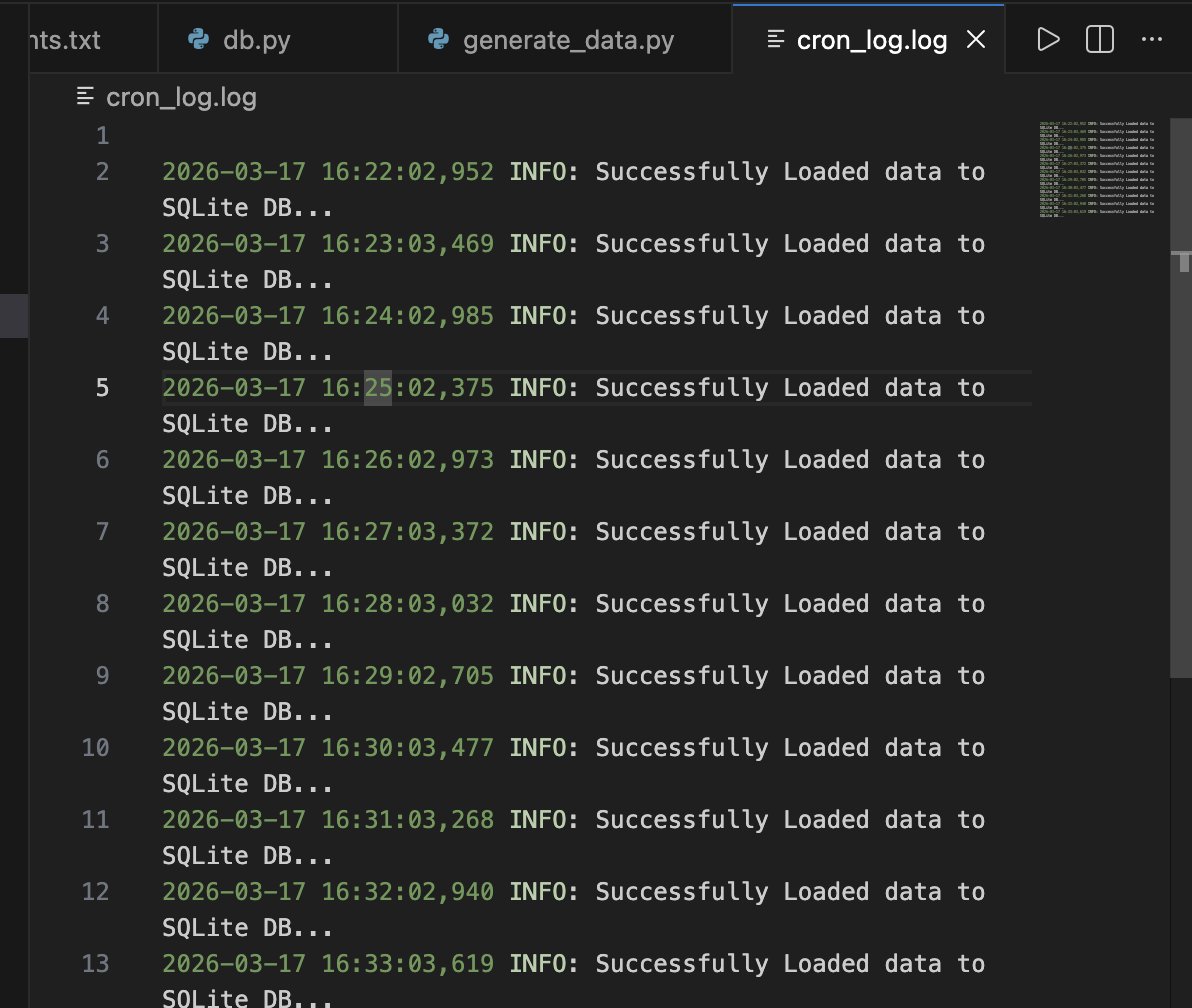Screen dimensions: 1192x1008
Task: Click the SQLite DB... text under line 9
Action: pyautogui.click(x=248, y=712)
